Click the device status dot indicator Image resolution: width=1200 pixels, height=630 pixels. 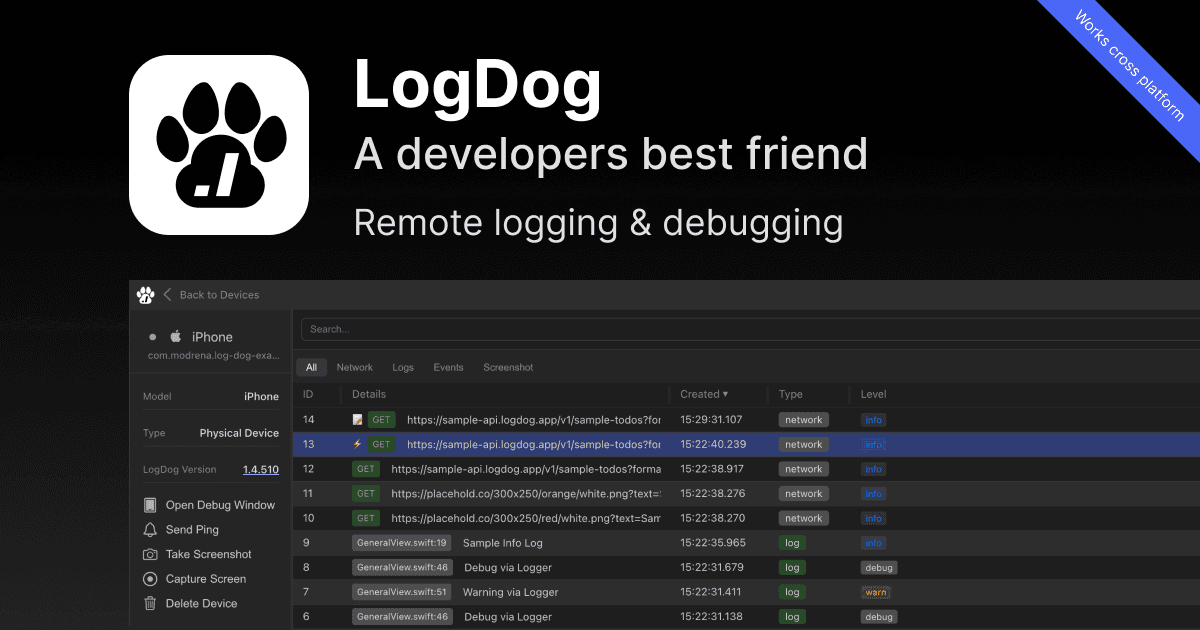coord(152,338)
